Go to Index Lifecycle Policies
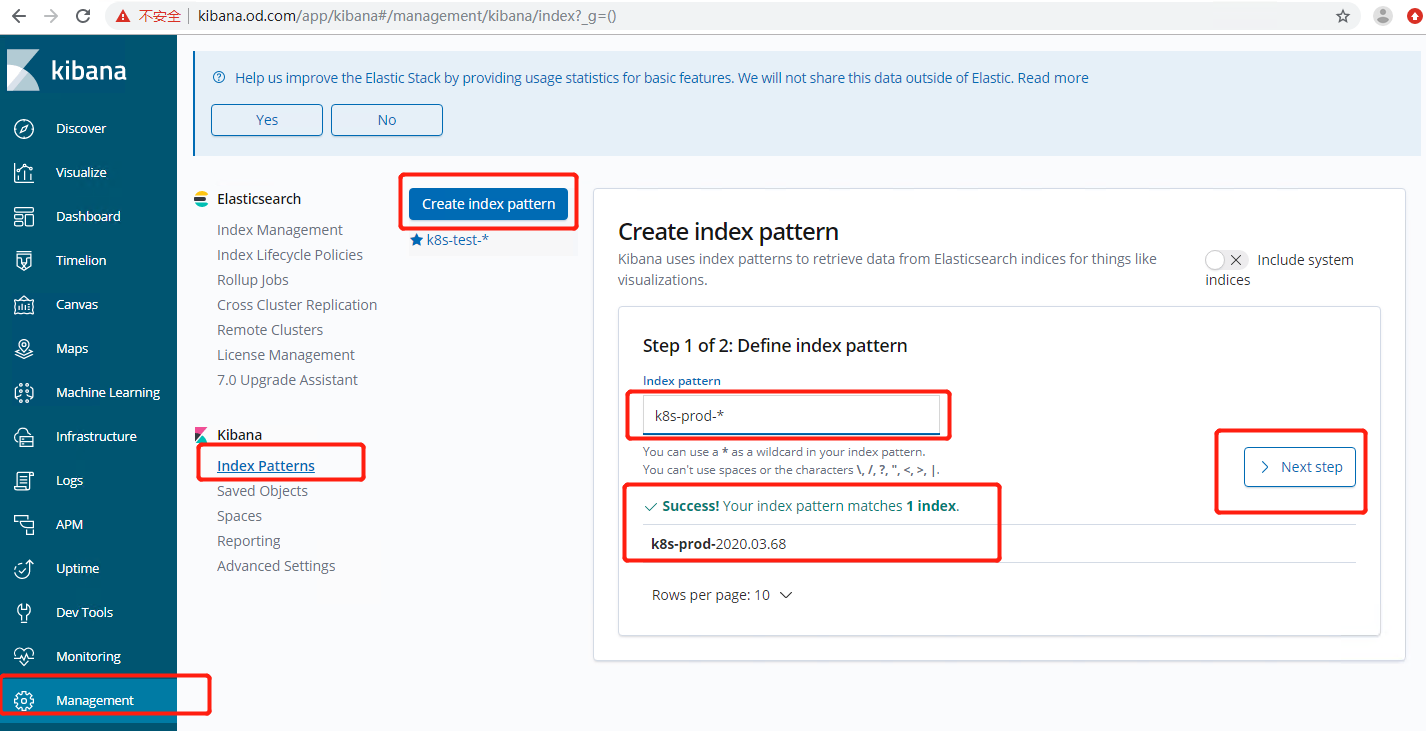Screen dimensions: 1426x731 pyautogui.click(x=290, y=255)
